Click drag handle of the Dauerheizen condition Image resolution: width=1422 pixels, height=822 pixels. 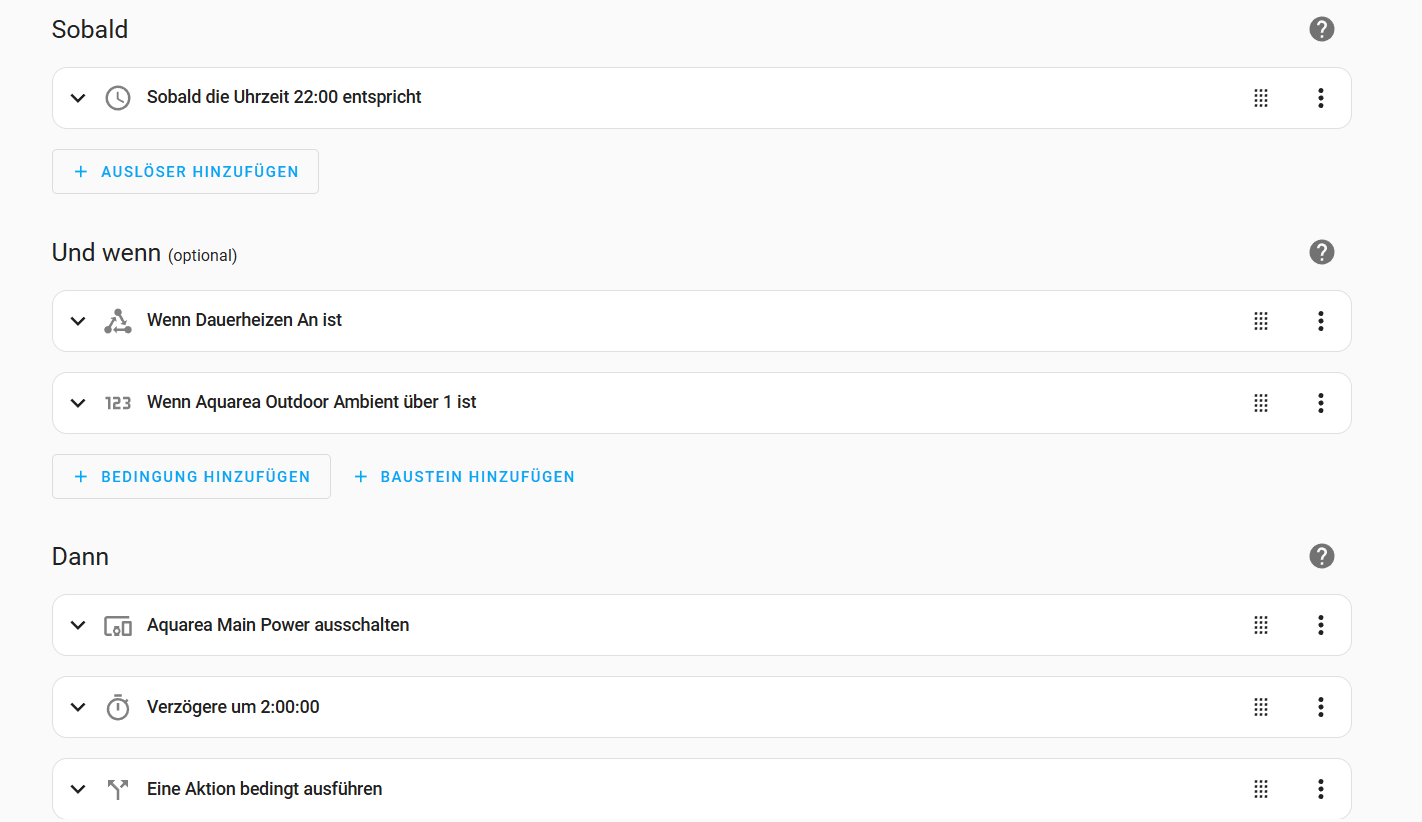coord(1261,321)
